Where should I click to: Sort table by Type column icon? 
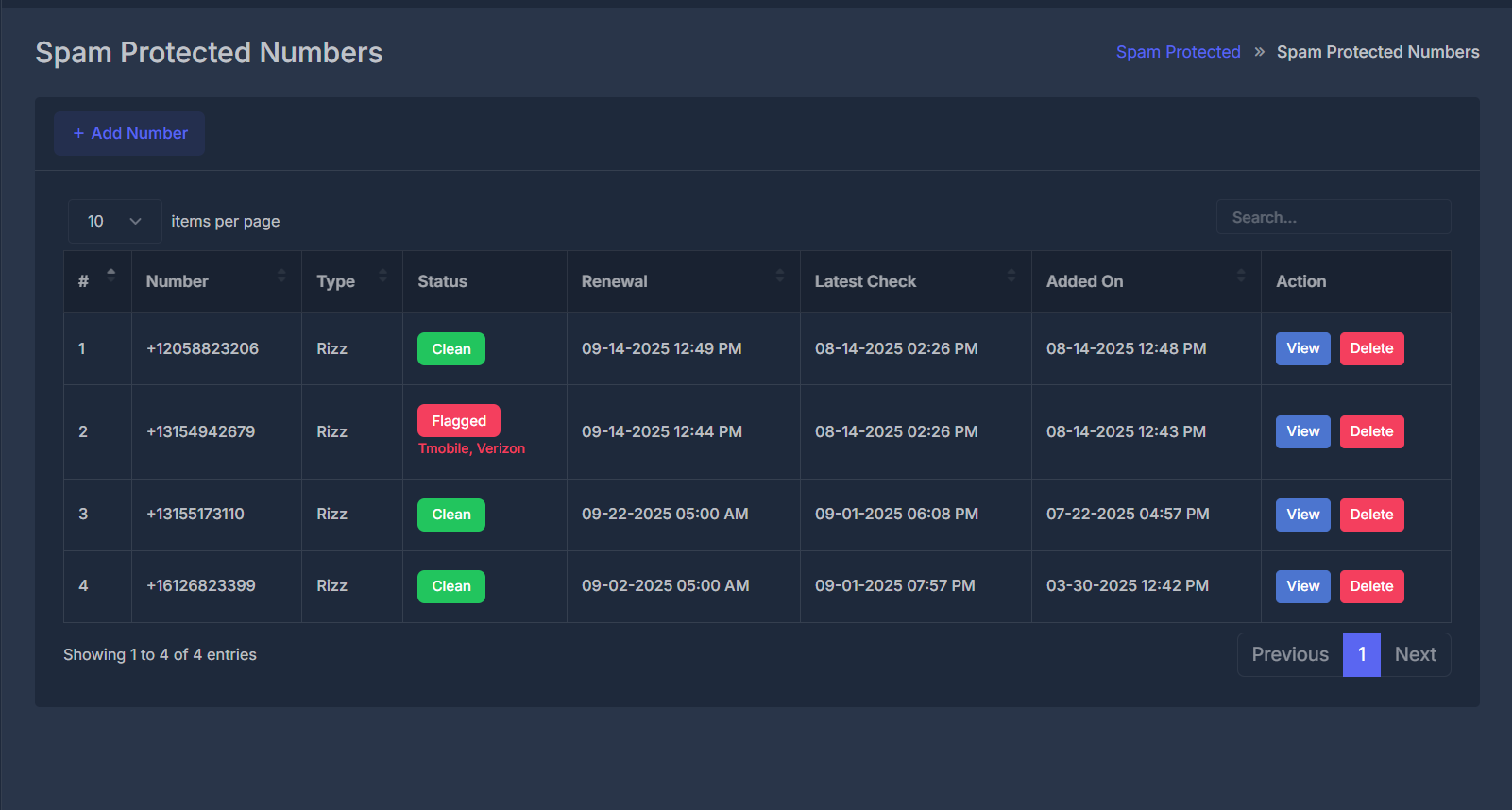coord(382,275)
